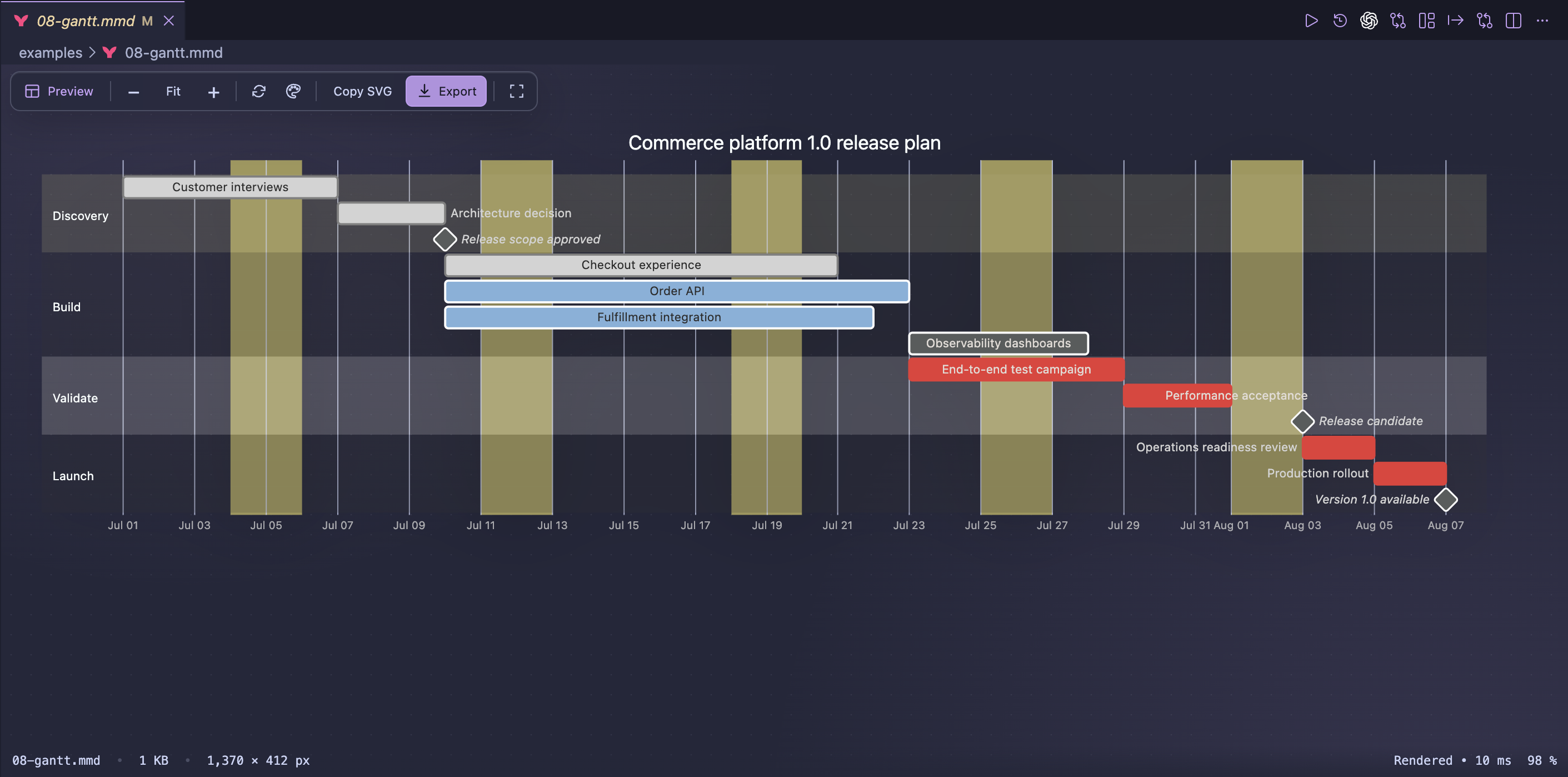Click the Jul 01 axis label
The width and height of the screenshot is (1568, 777).
pos(123,525)
